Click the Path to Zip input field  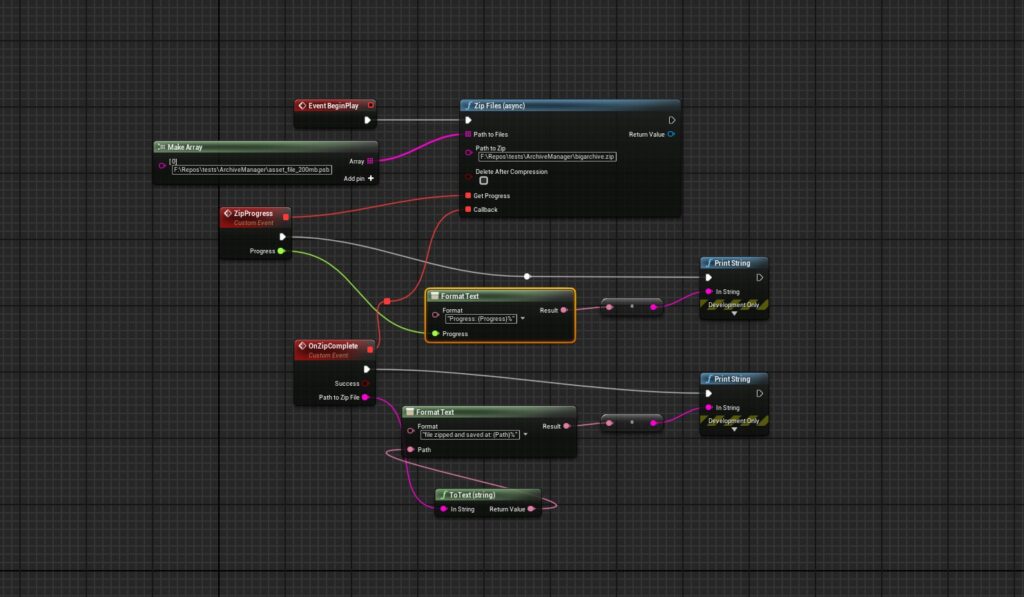click(547, 157)
